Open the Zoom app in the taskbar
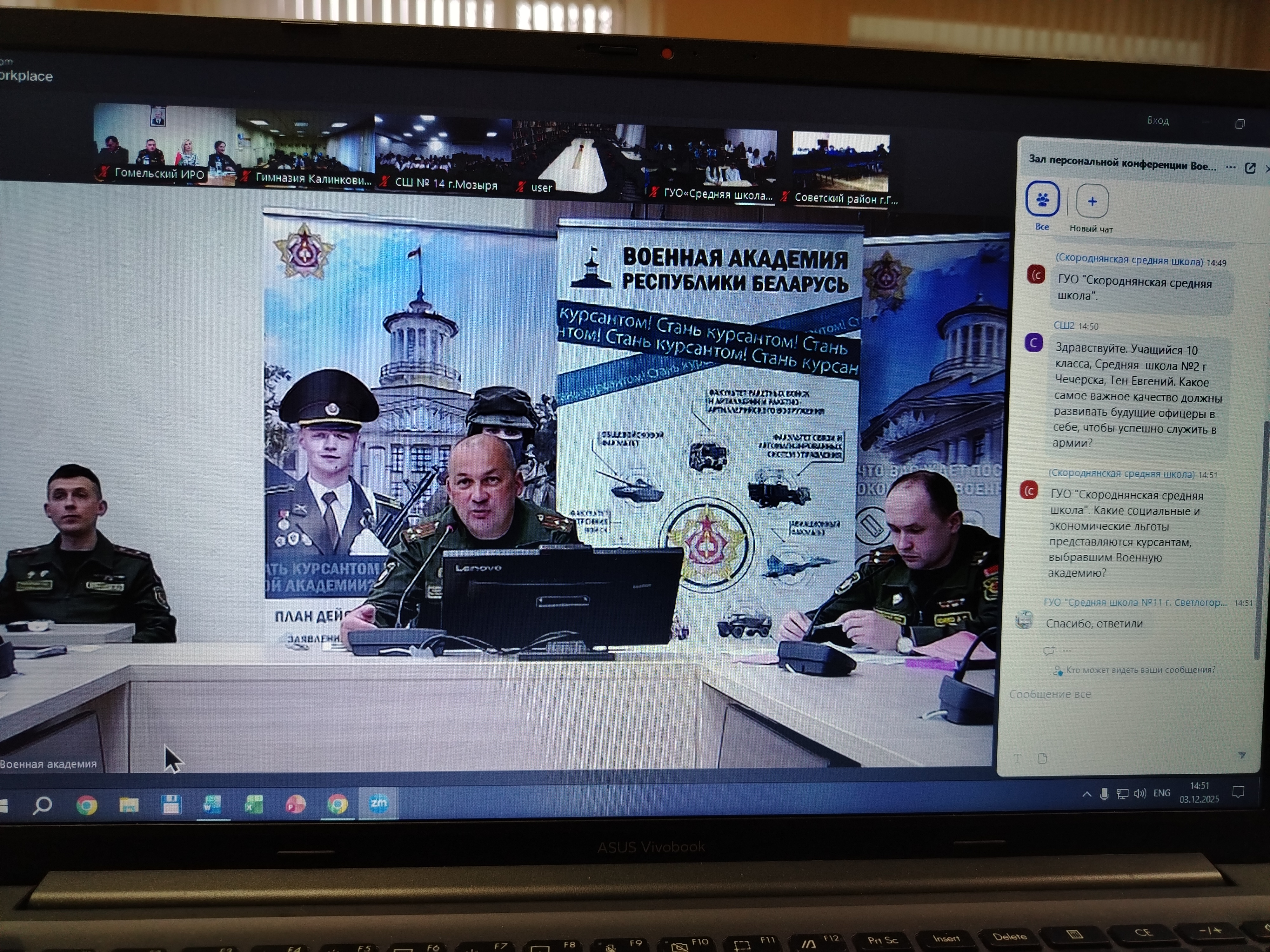Viewport: 1270px width, 952px height. point(378,803)
